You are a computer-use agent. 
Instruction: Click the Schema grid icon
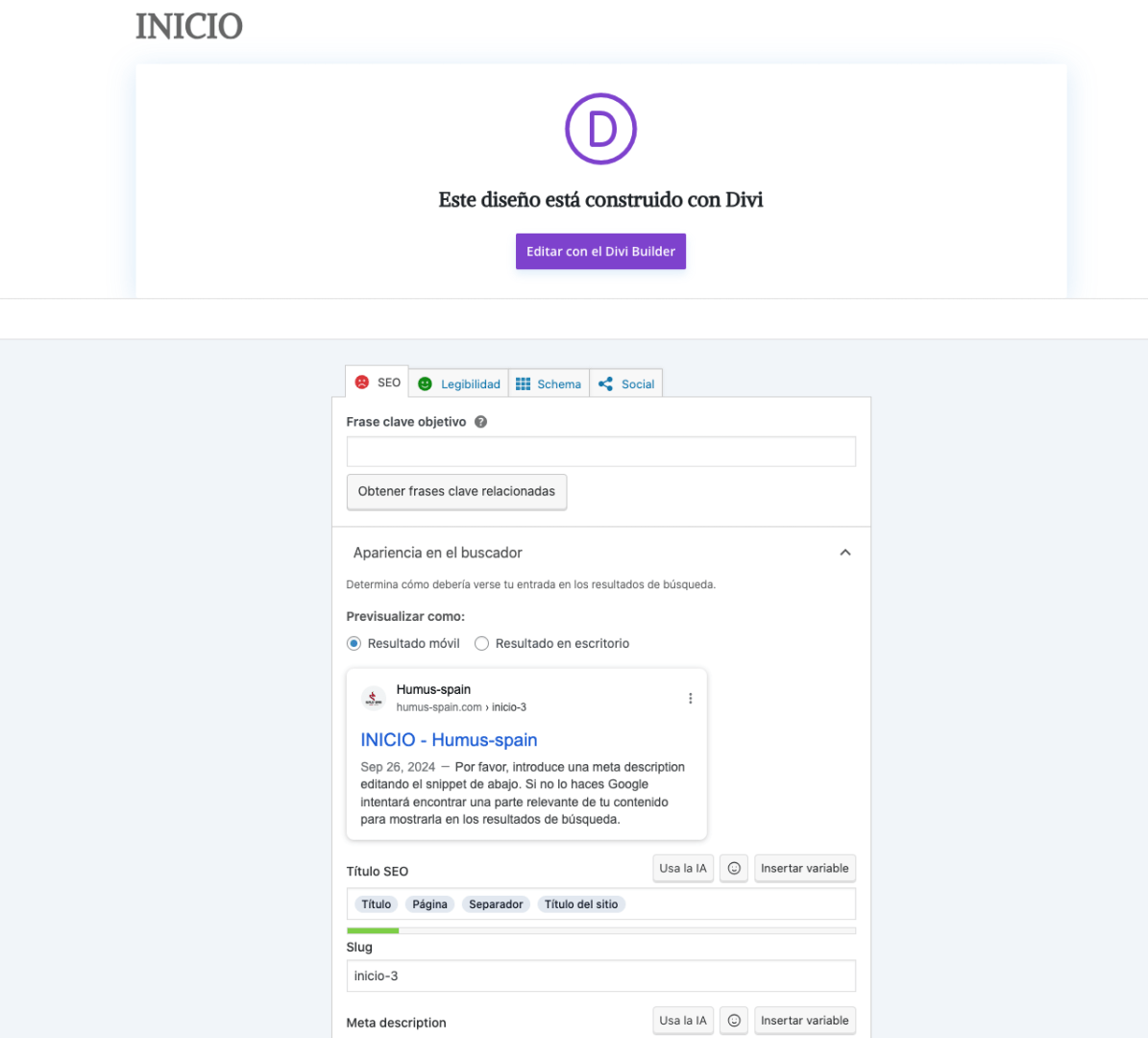click(x=523, y=383)
